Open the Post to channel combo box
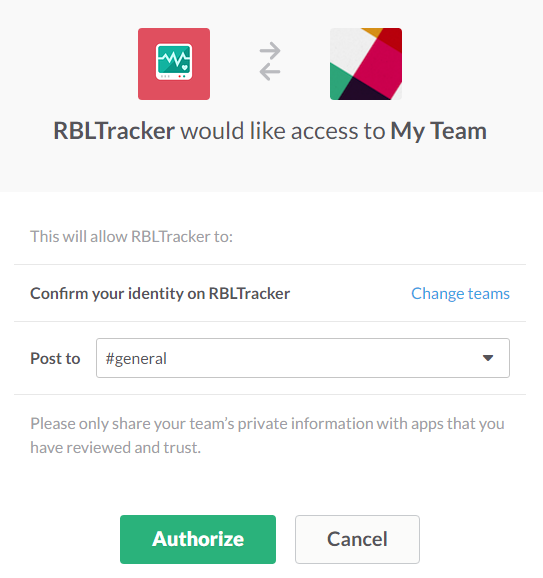The image size is (543, 578). click(x=303, y=358)
